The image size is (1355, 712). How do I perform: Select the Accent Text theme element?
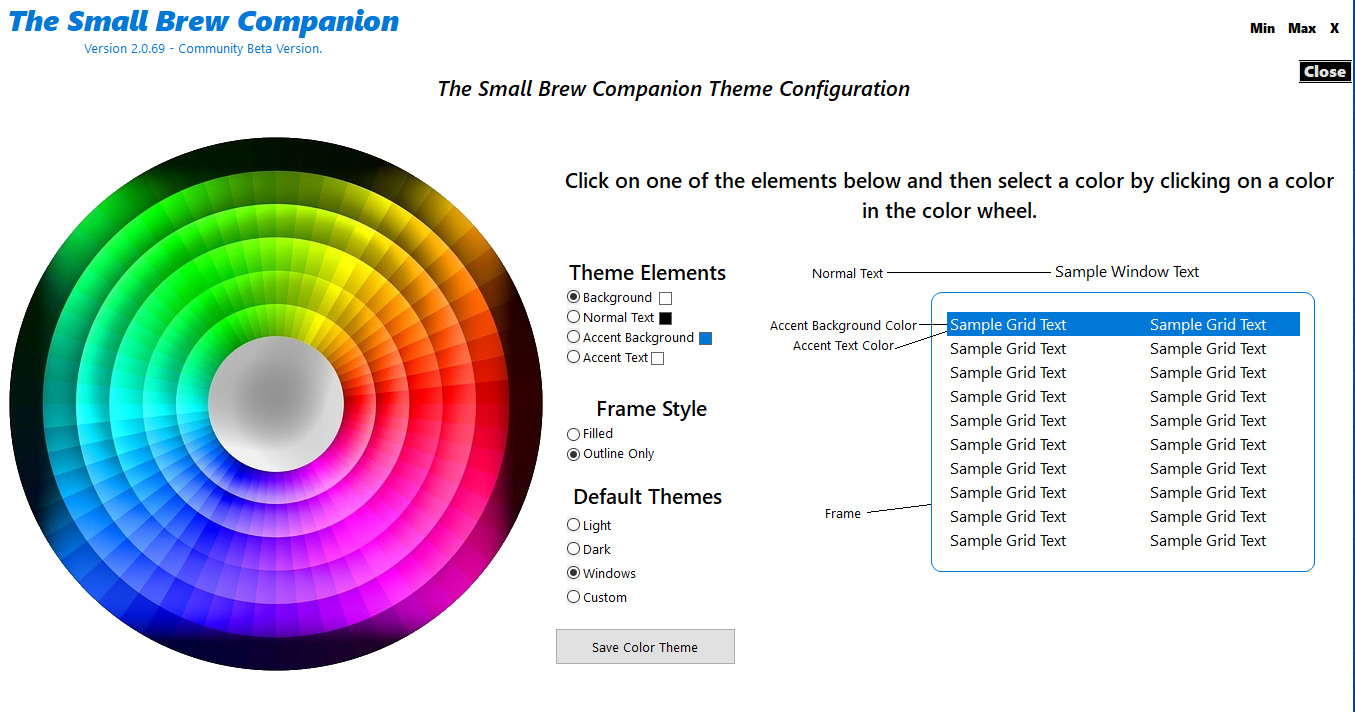573,357
